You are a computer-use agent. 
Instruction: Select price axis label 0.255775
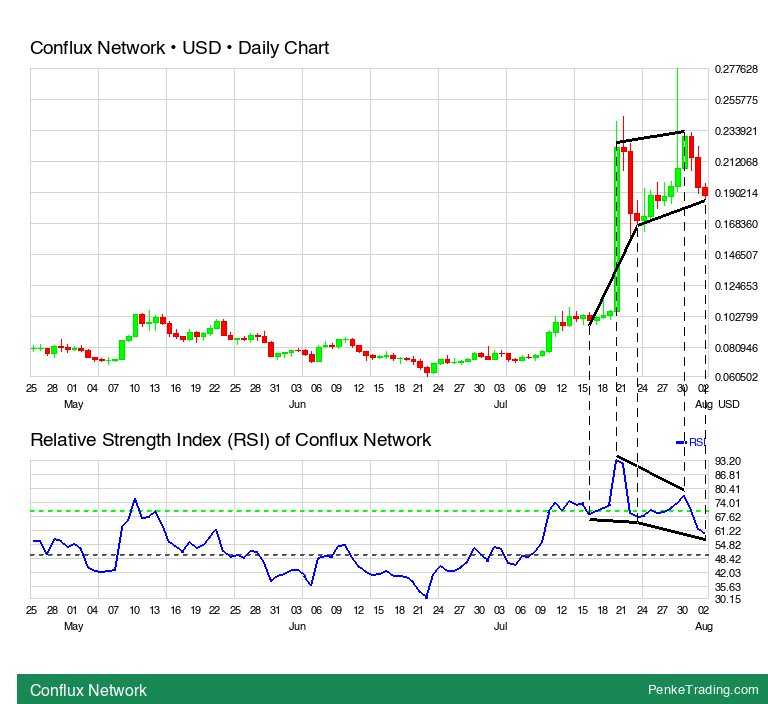(x=736, y=100)
